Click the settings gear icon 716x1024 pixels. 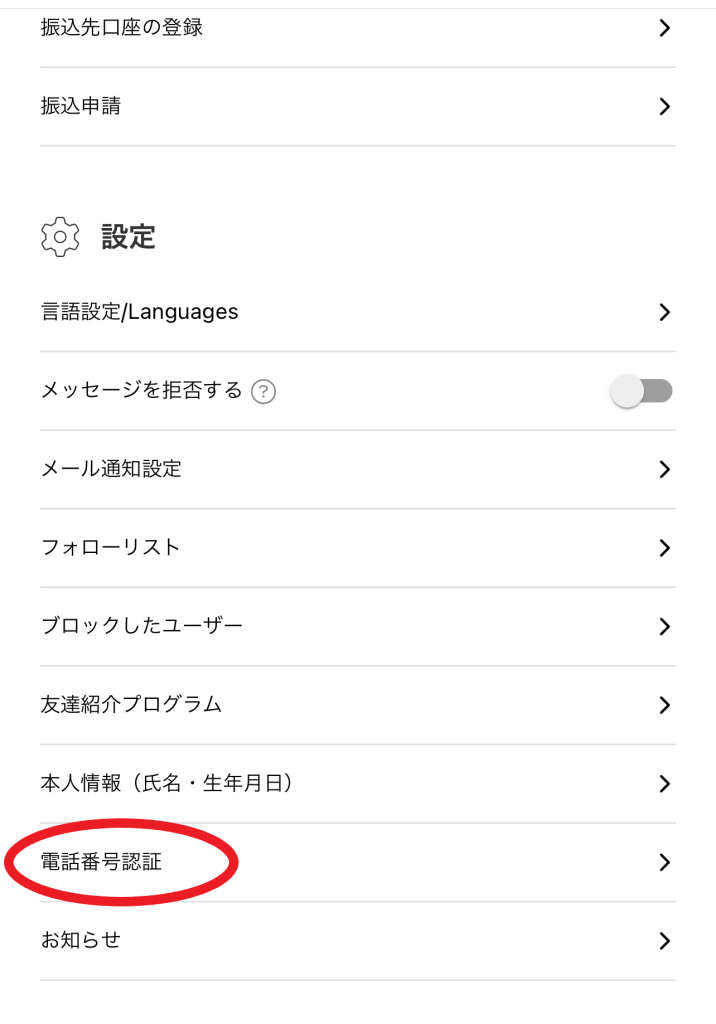(60, 237)
